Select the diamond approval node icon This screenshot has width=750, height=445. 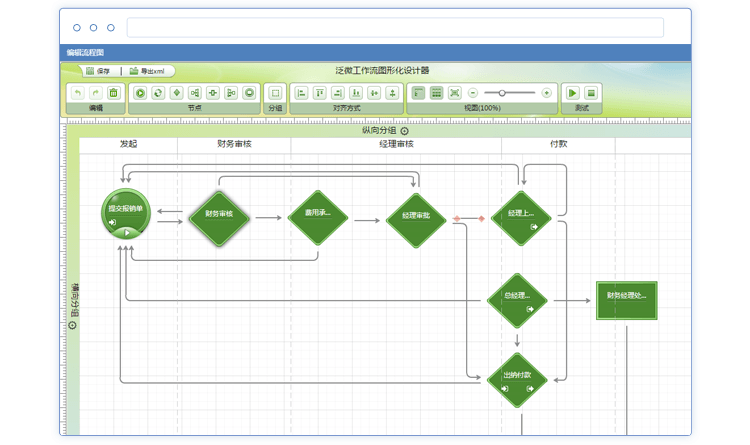176,93
